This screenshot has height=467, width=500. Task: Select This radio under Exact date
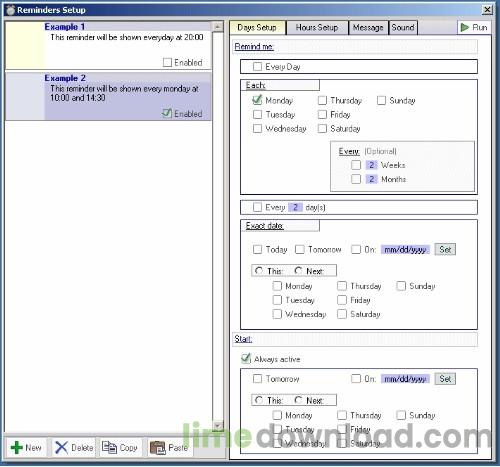(x=259, y=271)
